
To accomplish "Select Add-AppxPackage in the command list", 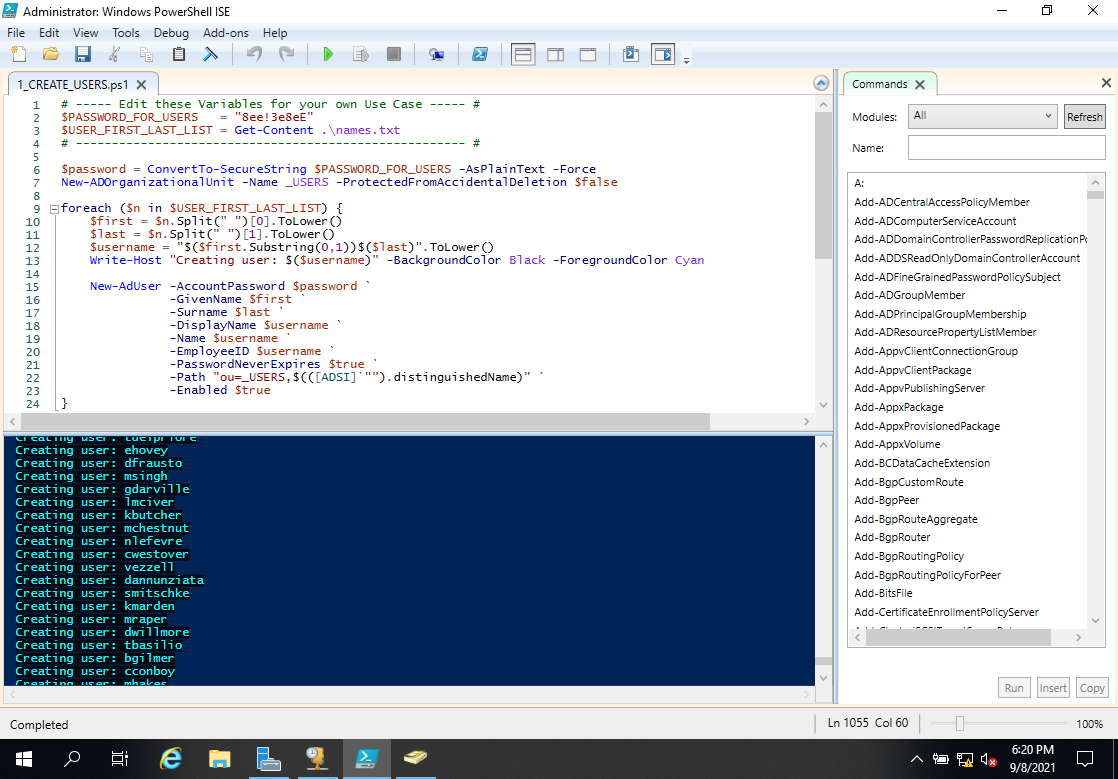I will pos(898,407).
